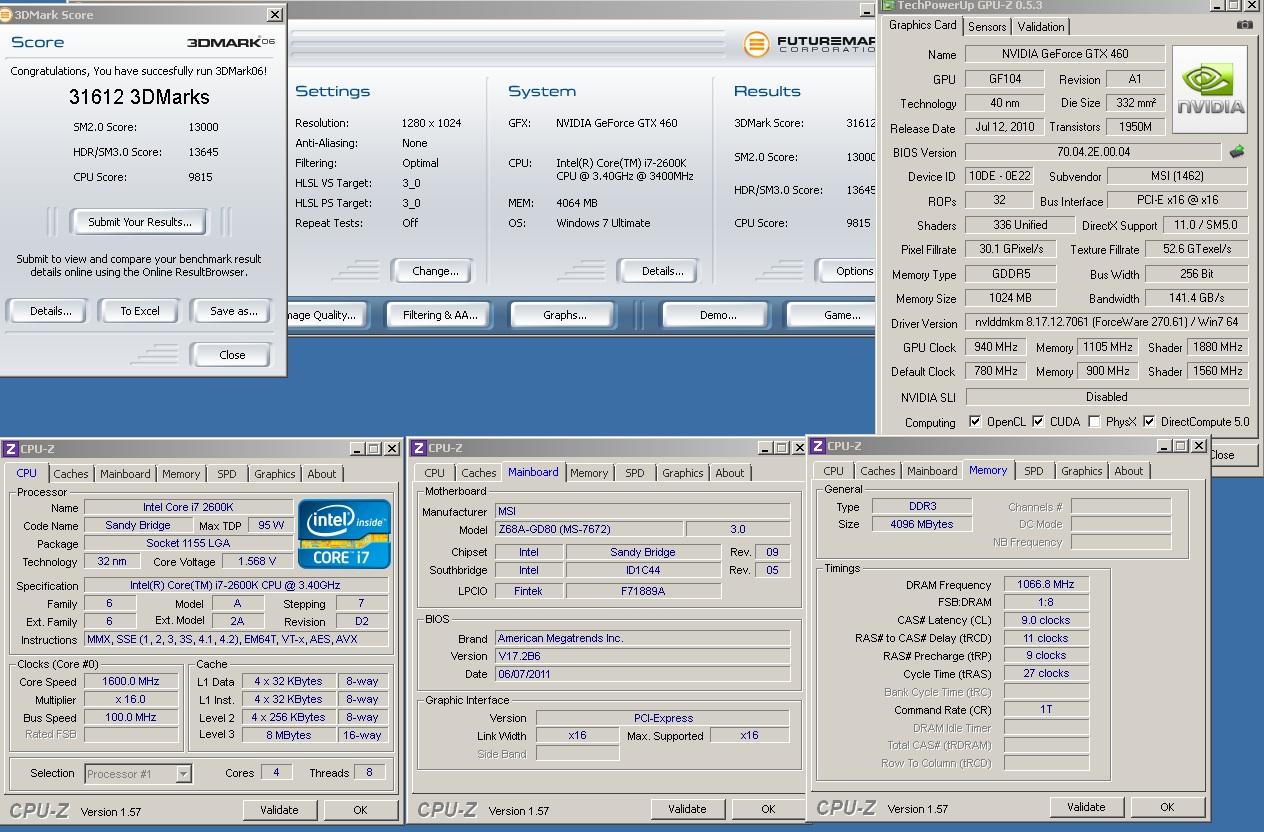The height and width of the screenshot is (832, 1264).
Task: Open About tab in CPU window
Action: tap(322, 474)
